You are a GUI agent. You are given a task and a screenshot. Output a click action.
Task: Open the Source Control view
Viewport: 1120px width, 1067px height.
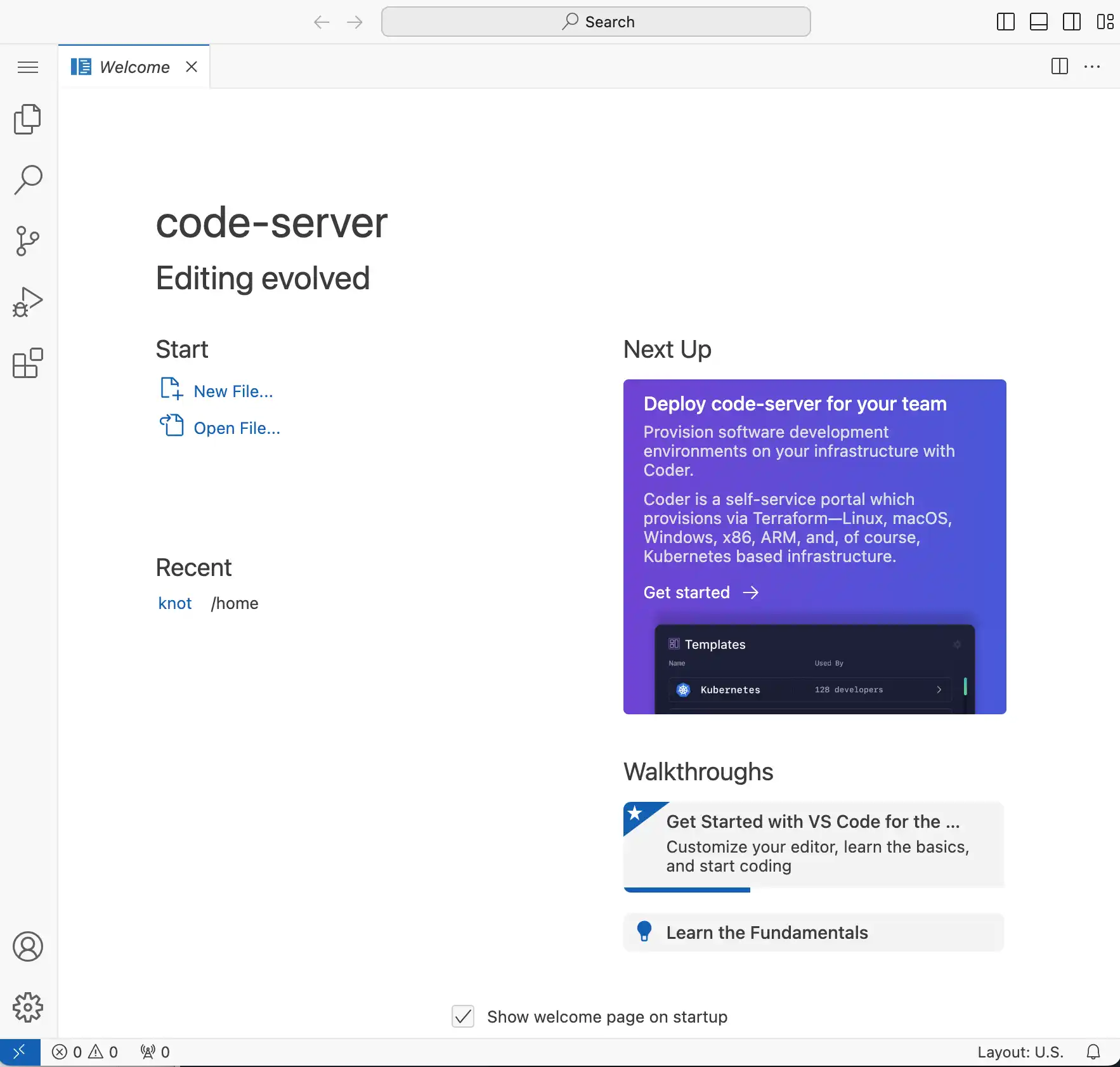coord(28,241)
